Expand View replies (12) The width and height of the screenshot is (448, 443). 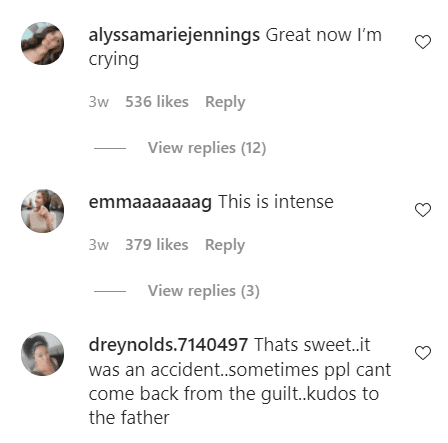pyautogui.click(x=207, y=148)
